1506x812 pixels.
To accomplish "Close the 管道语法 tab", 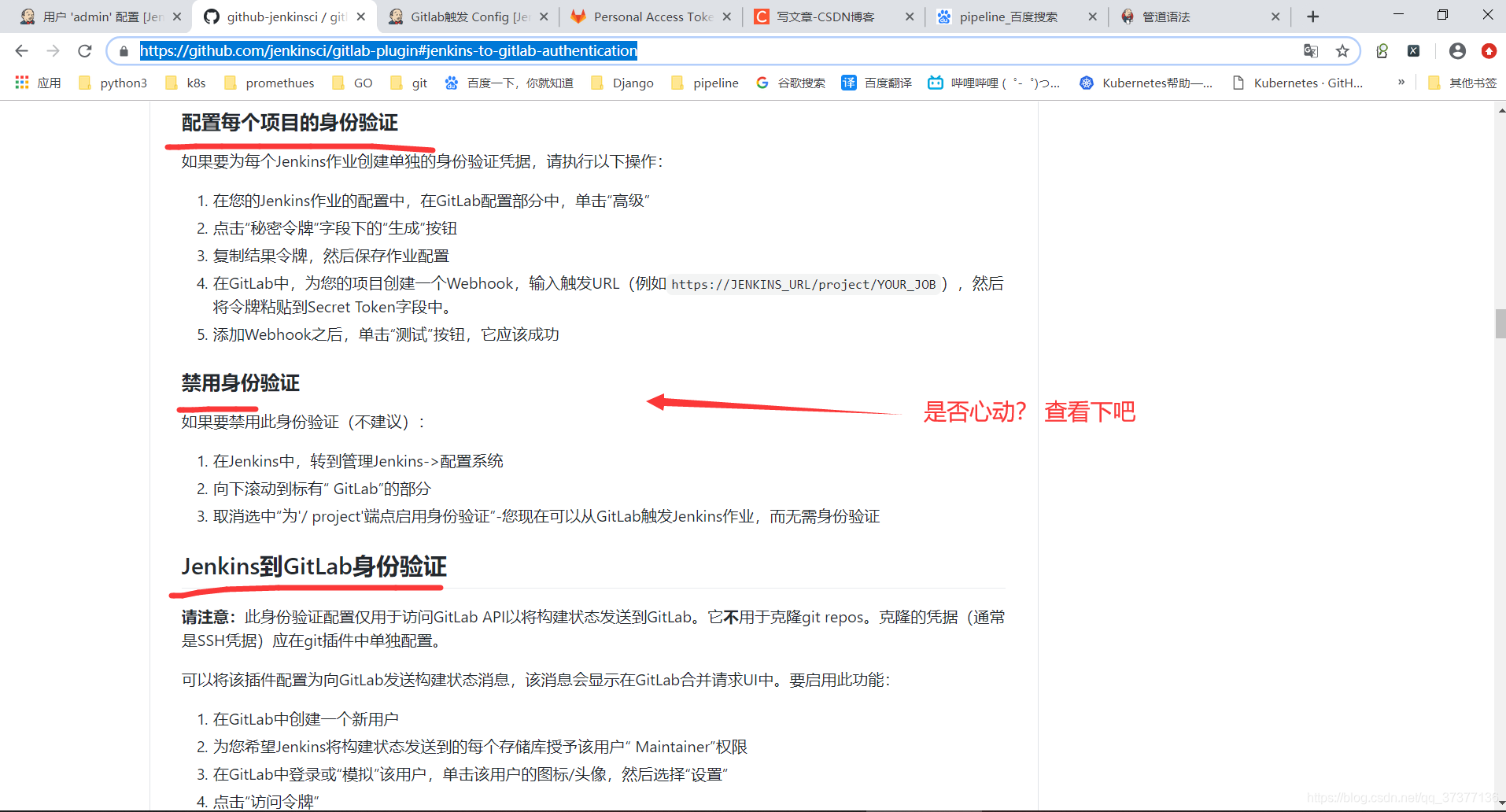I will (x=1275, y=17).
